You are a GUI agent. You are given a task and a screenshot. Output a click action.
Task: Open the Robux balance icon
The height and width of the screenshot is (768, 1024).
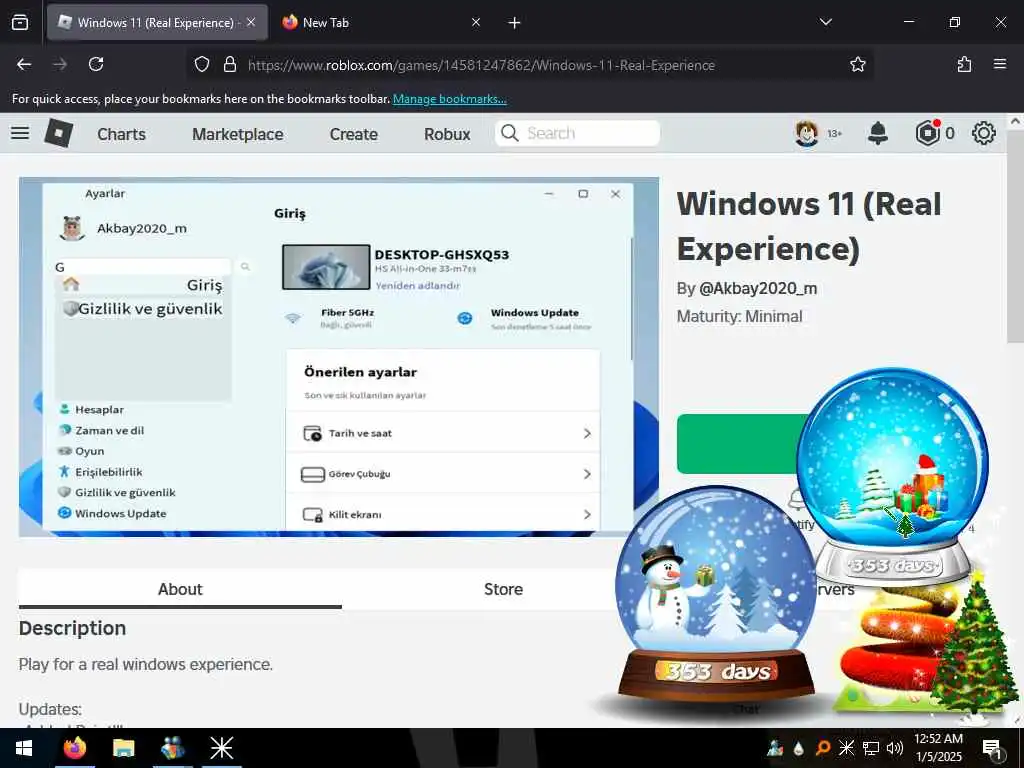click(x=927, y=133)
